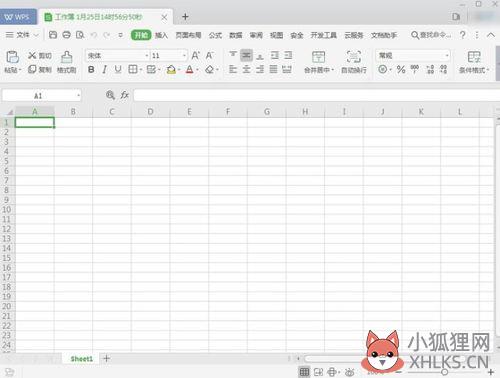Image resolution: width=500 pixels, height=378 pixels.
Task: Open the Insert ribbon tab
Action: (x=161, y=35)
